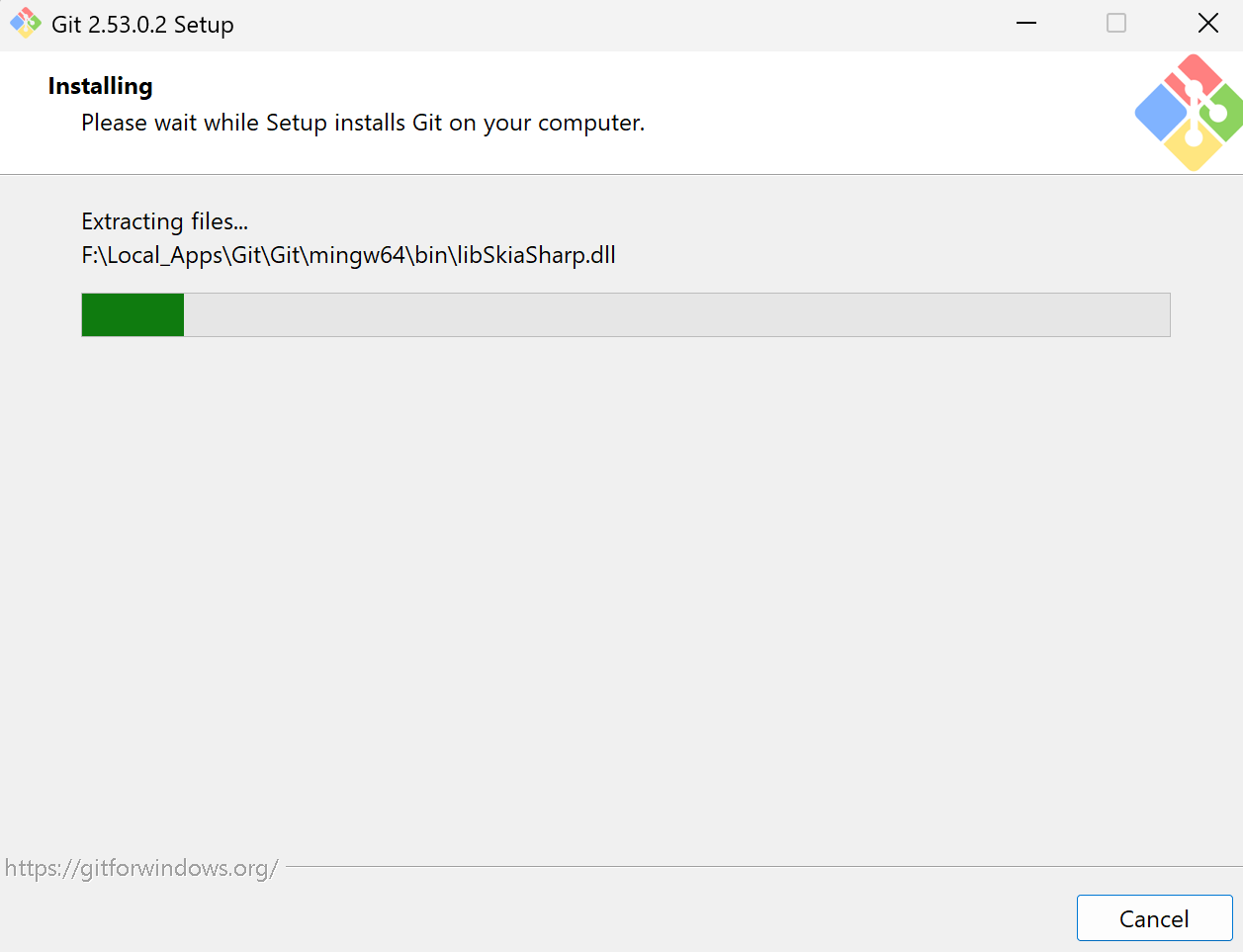1243x952 pixels.
Task: Click the libSkiaSharp.dll file path text
Action: [348, 255]
